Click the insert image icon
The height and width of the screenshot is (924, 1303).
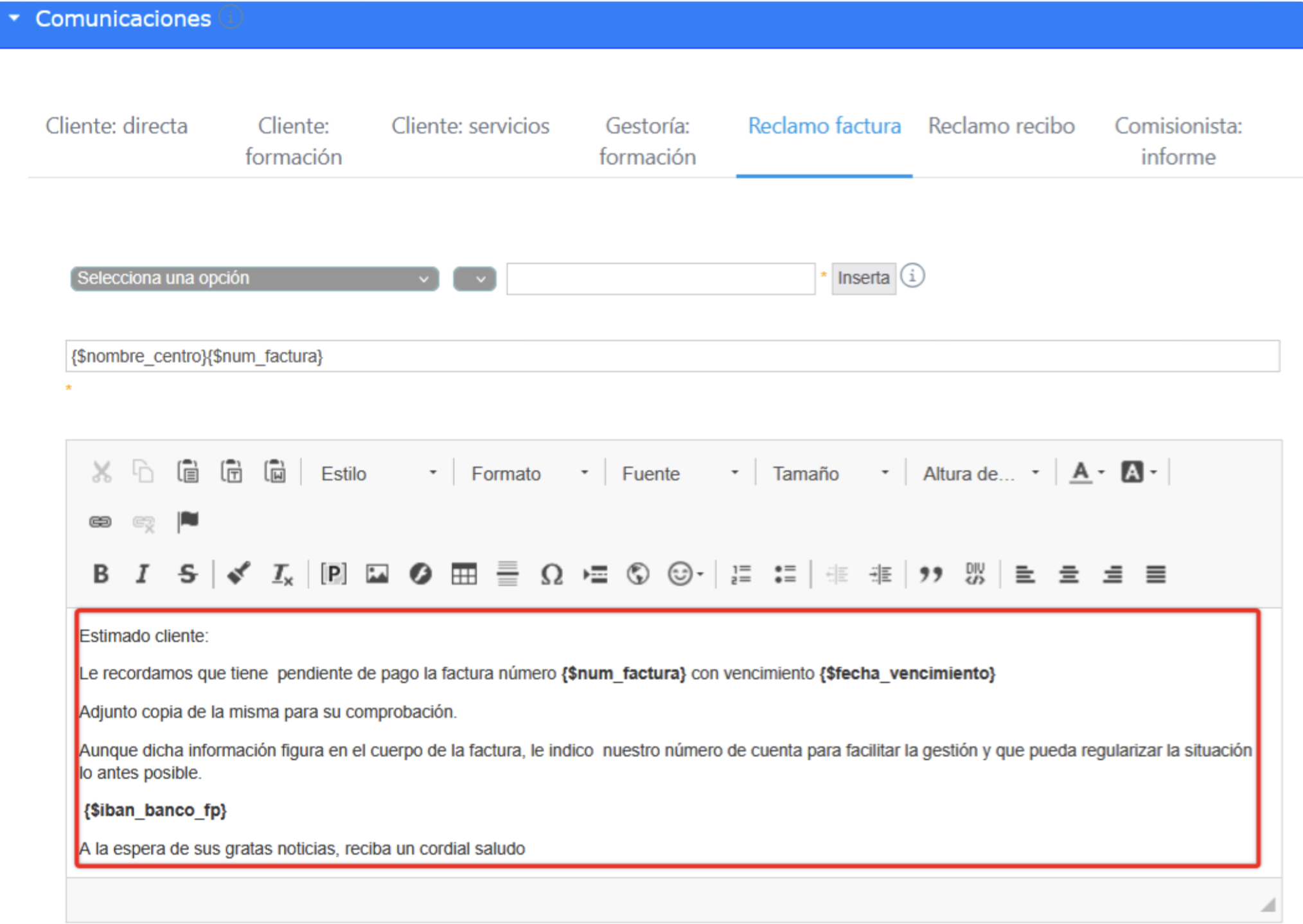click(377, 574)
